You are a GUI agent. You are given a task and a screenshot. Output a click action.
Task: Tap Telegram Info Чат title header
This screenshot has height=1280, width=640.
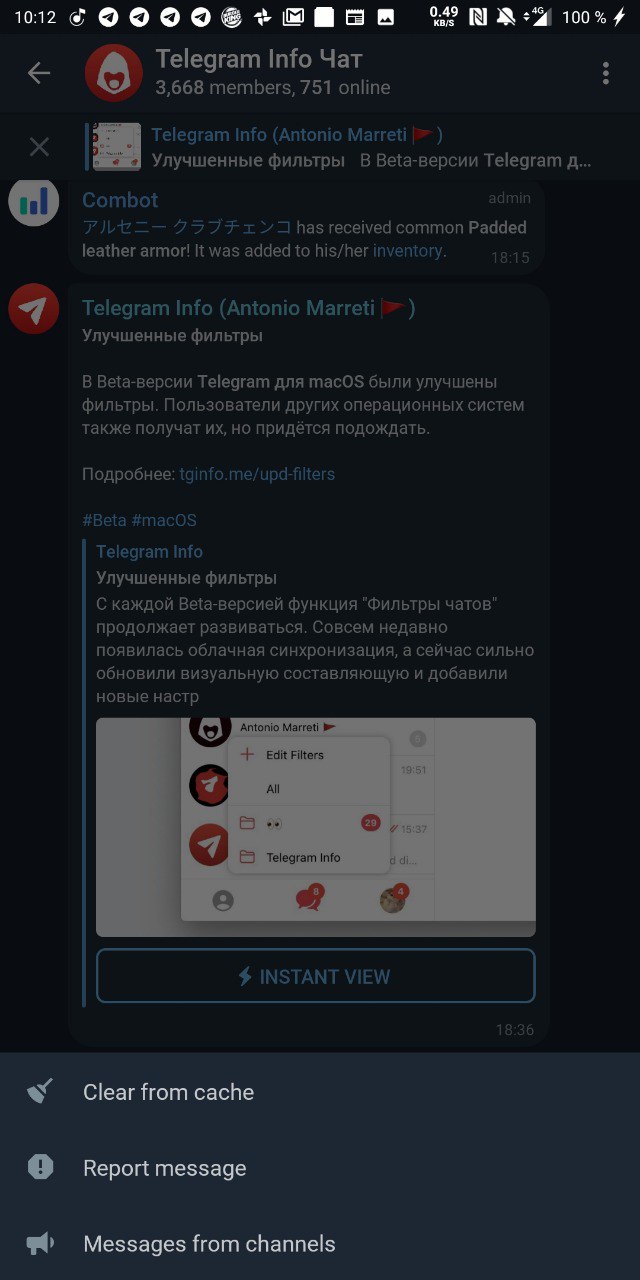click(x=259, y=59)
